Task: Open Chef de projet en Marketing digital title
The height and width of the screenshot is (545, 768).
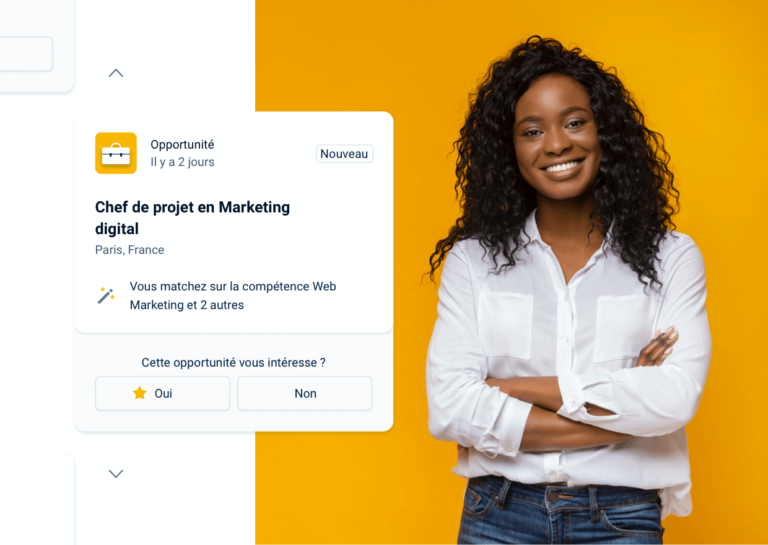Action: pos(192,217)
